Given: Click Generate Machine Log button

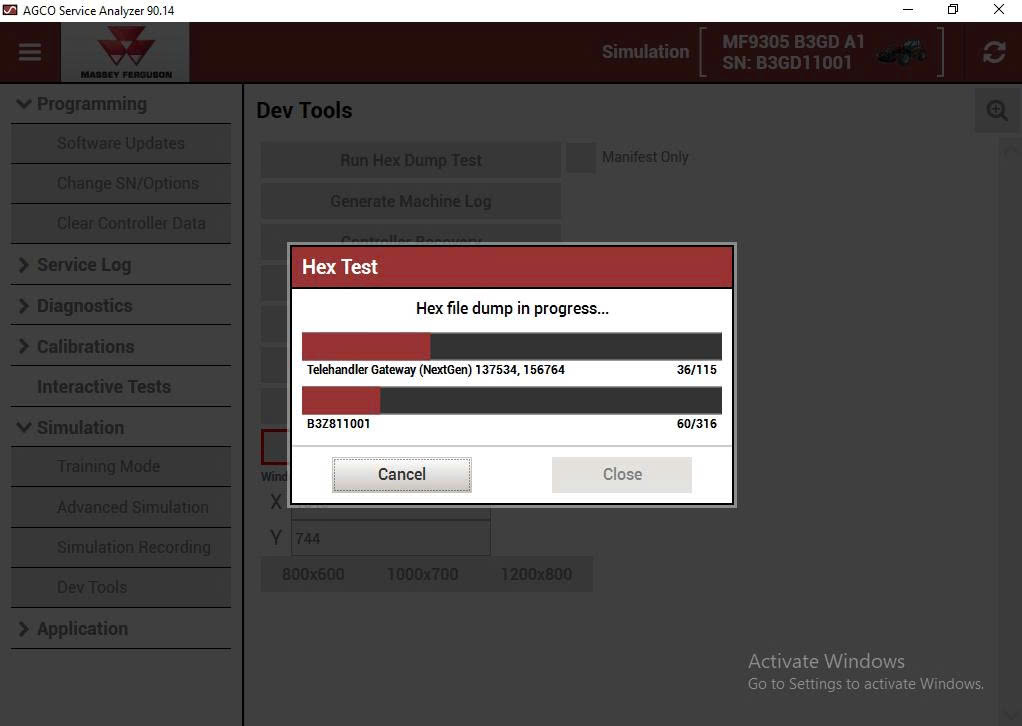Looking at the screenshot, I should point(411,201).
